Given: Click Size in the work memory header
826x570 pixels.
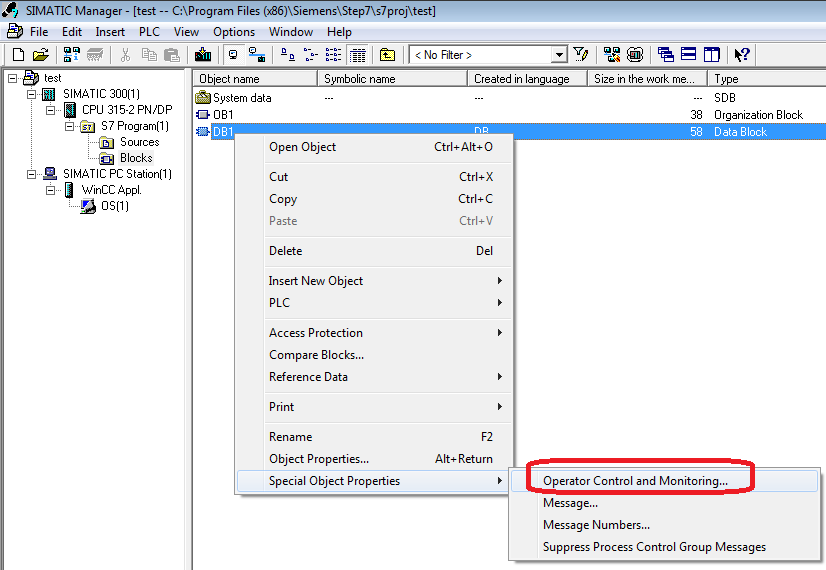Looking at the screenshot, I should coord(647,79).
